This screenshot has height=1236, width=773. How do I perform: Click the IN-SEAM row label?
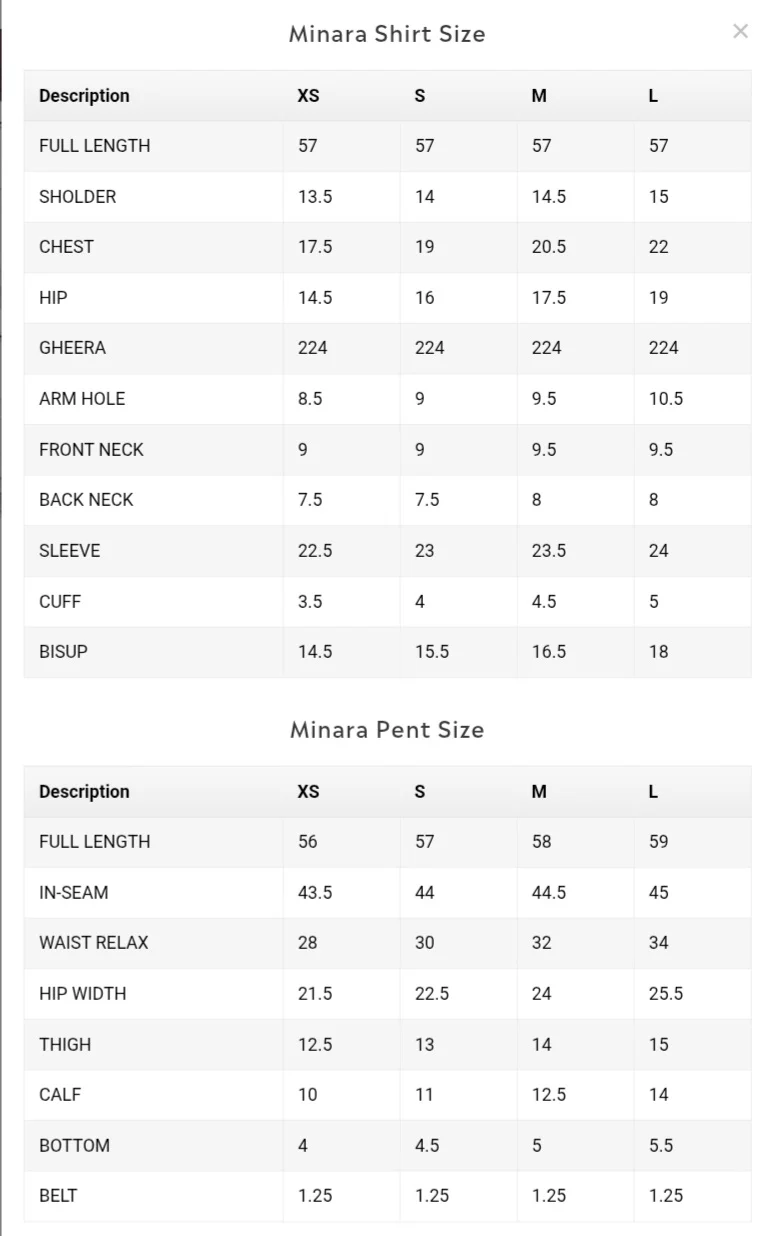click(73, 893)
